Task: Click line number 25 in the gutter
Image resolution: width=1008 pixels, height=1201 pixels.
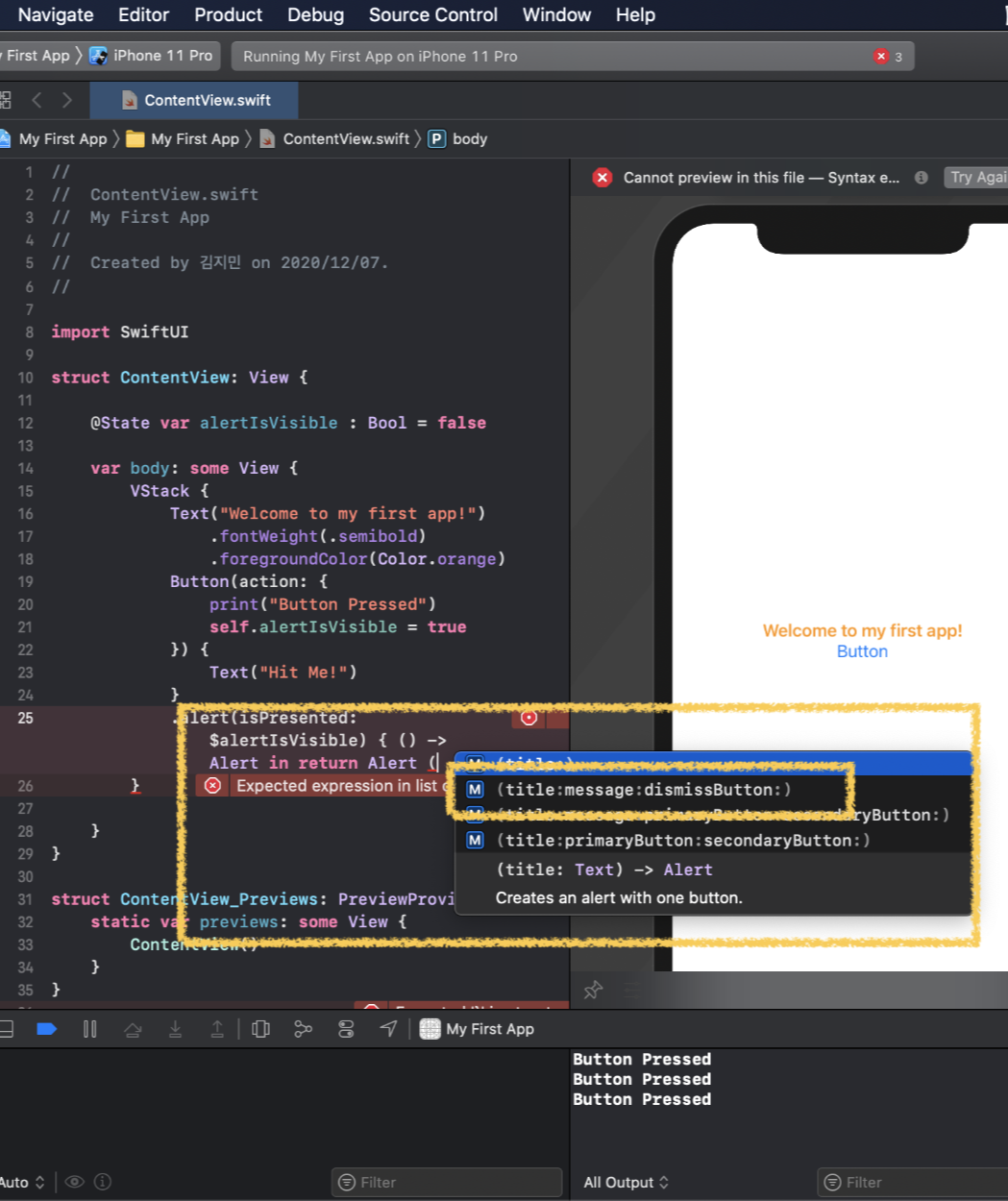Action: coord(26,718)
